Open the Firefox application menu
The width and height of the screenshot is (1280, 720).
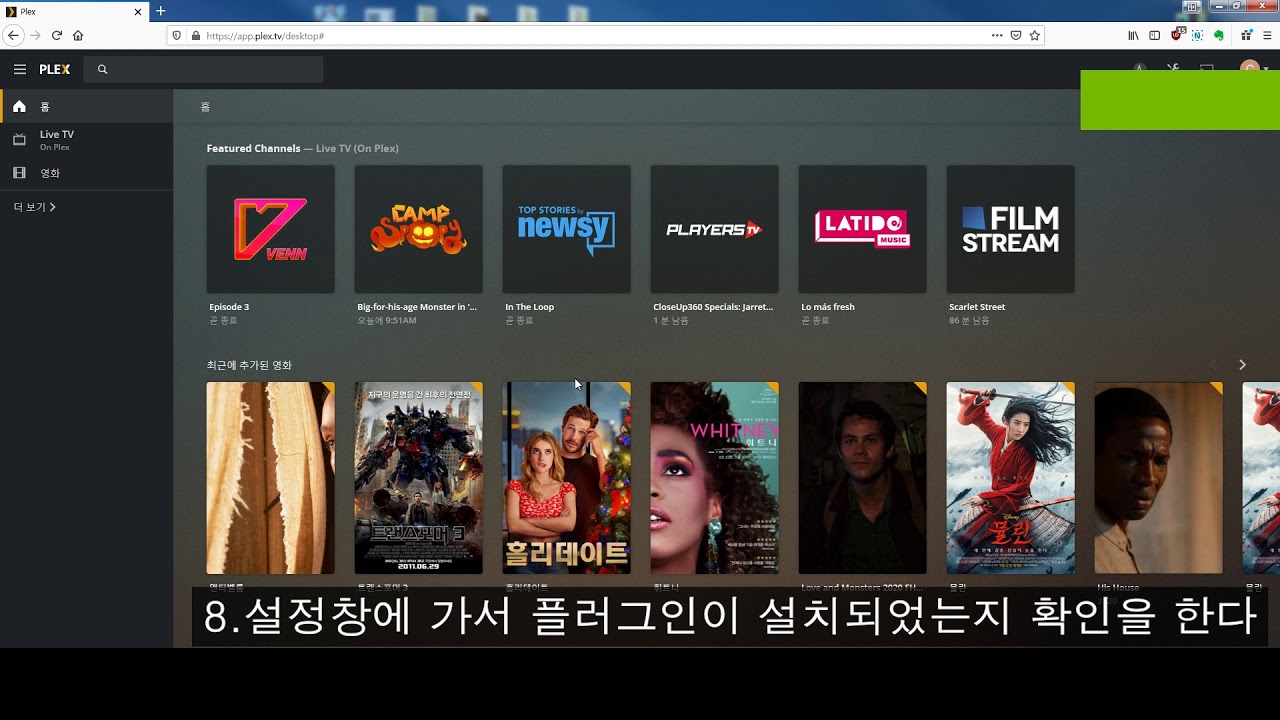point(1266,35)
